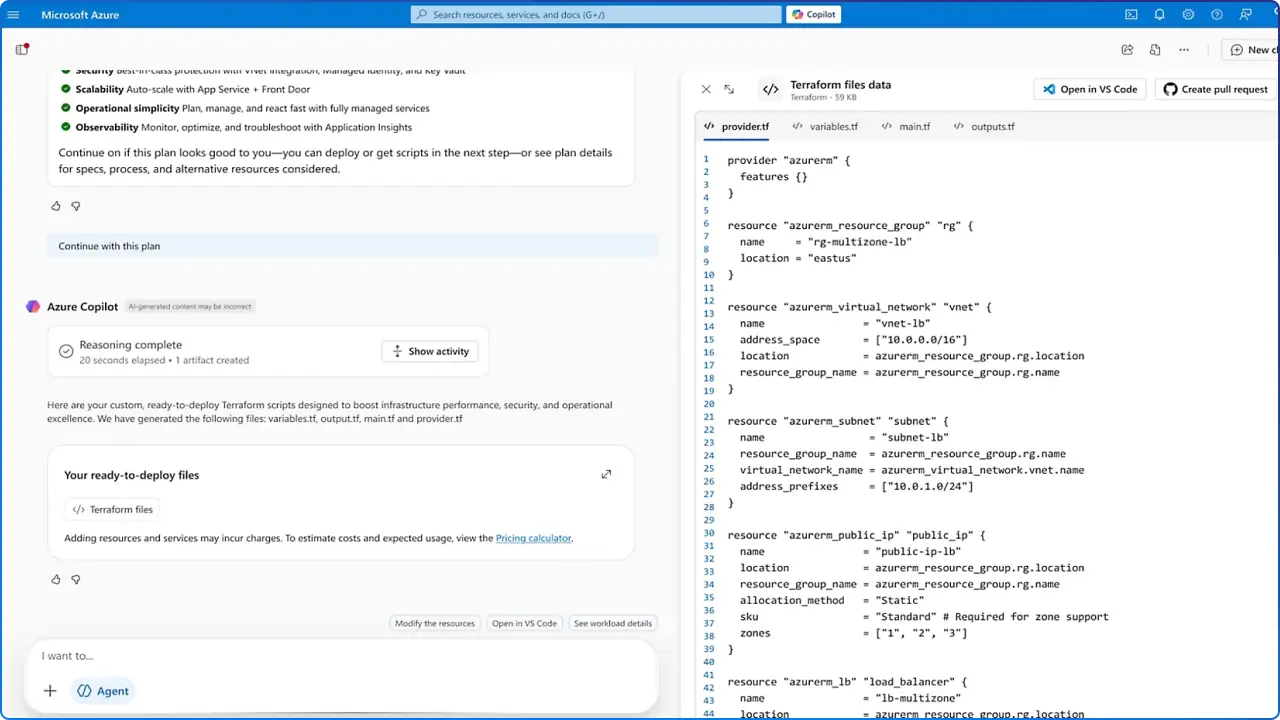Give a thumbs up to the plan response

tap(55, 205)
